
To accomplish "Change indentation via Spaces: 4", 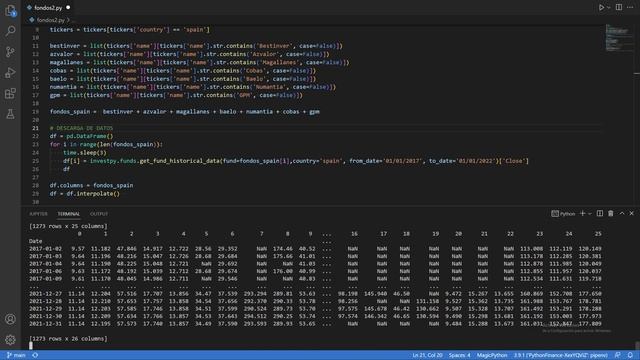I will (460, 355).
